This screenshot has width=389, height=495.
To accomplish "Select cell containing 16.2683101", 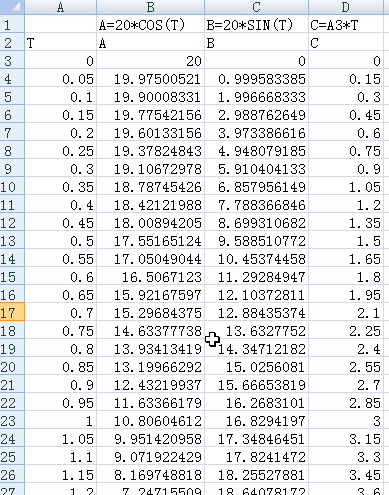I will [256, 402].
